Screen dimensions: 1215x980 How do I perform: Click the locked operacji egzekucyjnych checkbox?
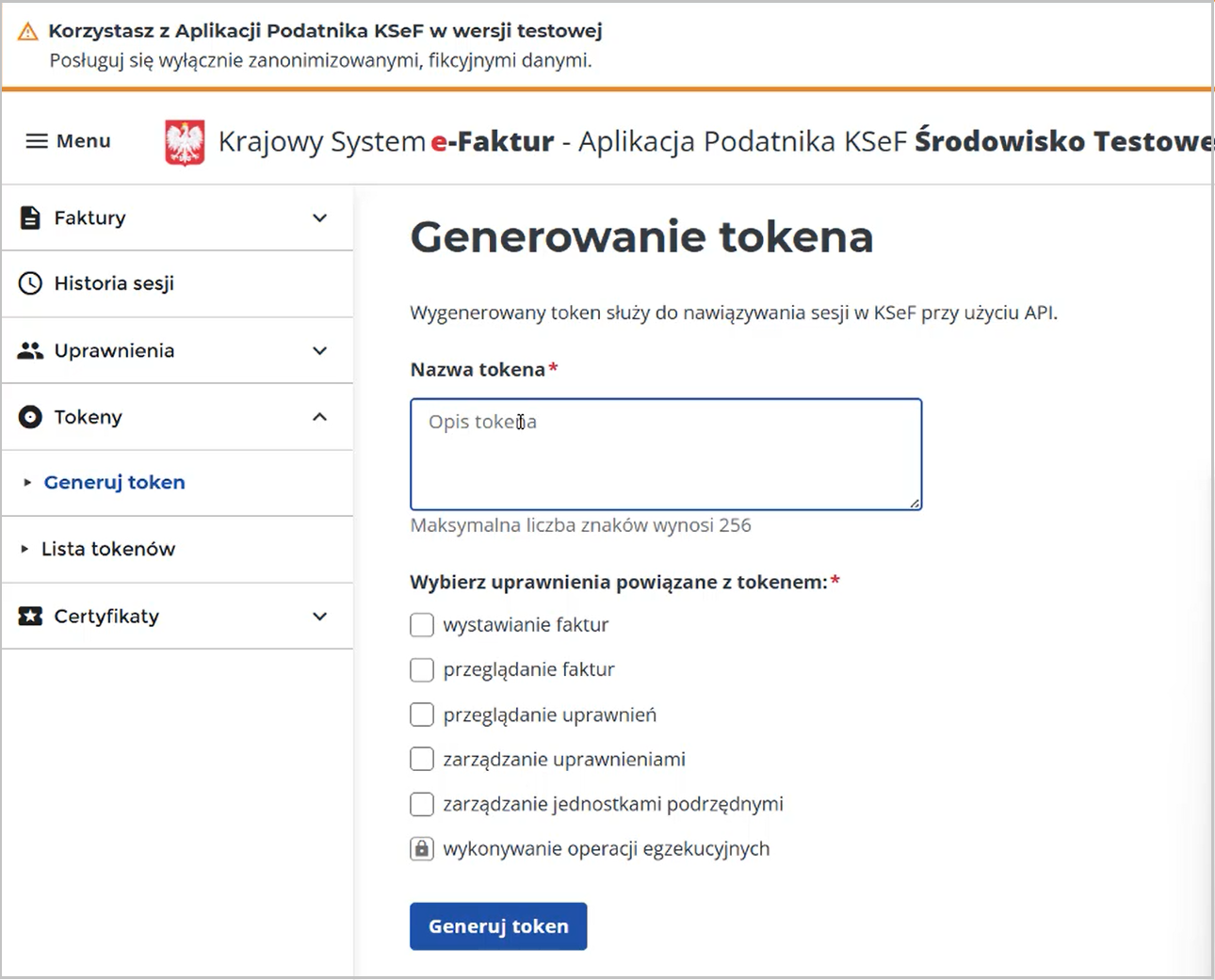[x=422, y=849]
